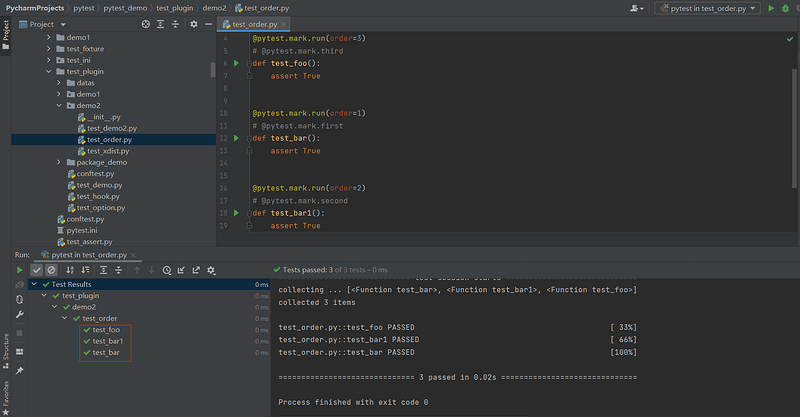
Task: Click test_plugin breadcrumb
Action: coord(174,8)
